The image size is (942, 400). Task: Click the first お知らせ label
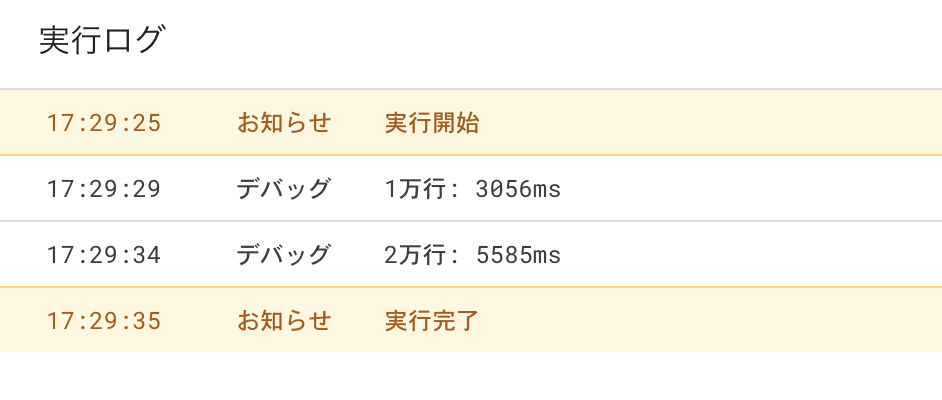[x=284, y=123]
